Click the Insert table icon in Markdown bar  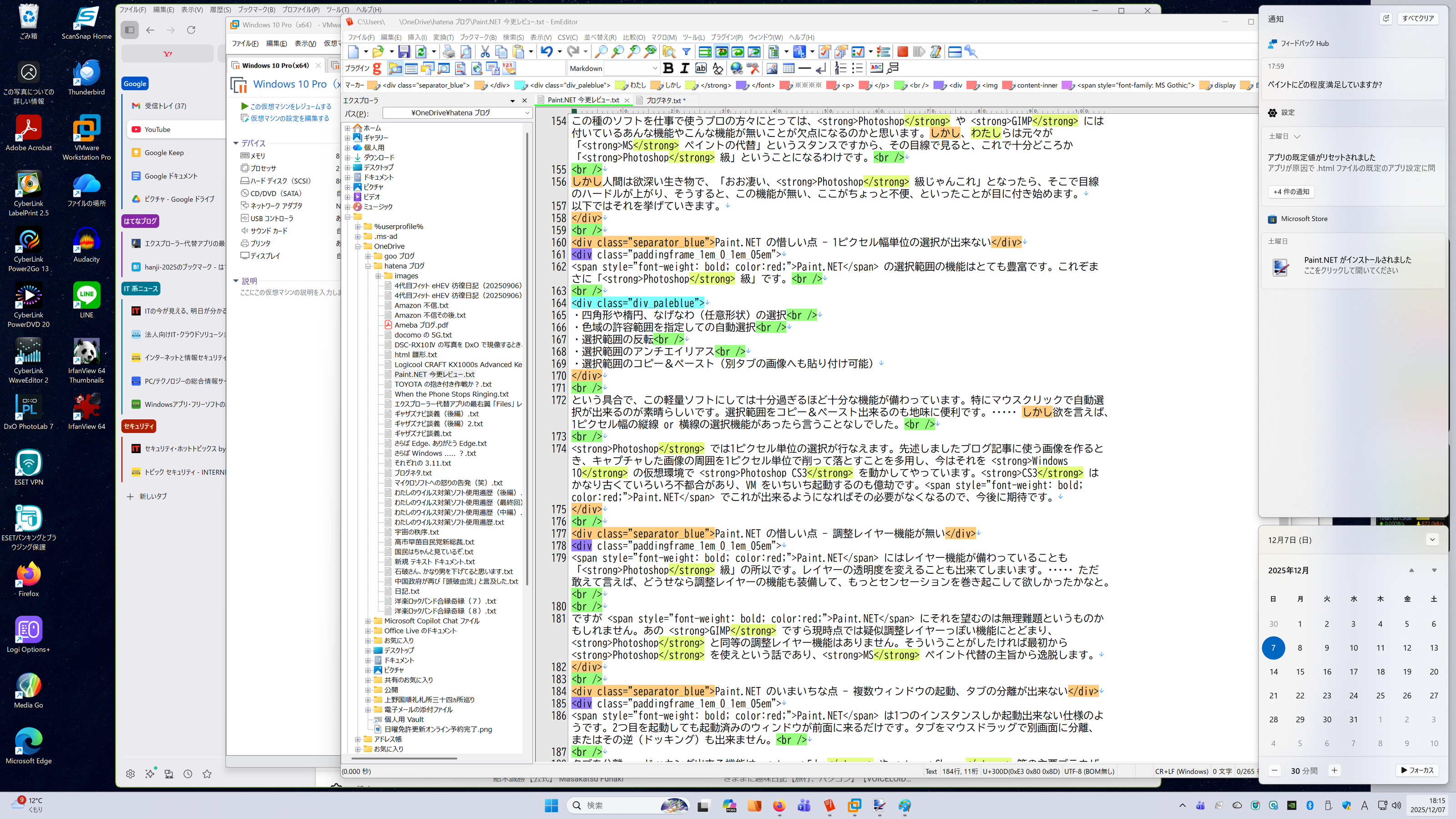pos(789,68)
